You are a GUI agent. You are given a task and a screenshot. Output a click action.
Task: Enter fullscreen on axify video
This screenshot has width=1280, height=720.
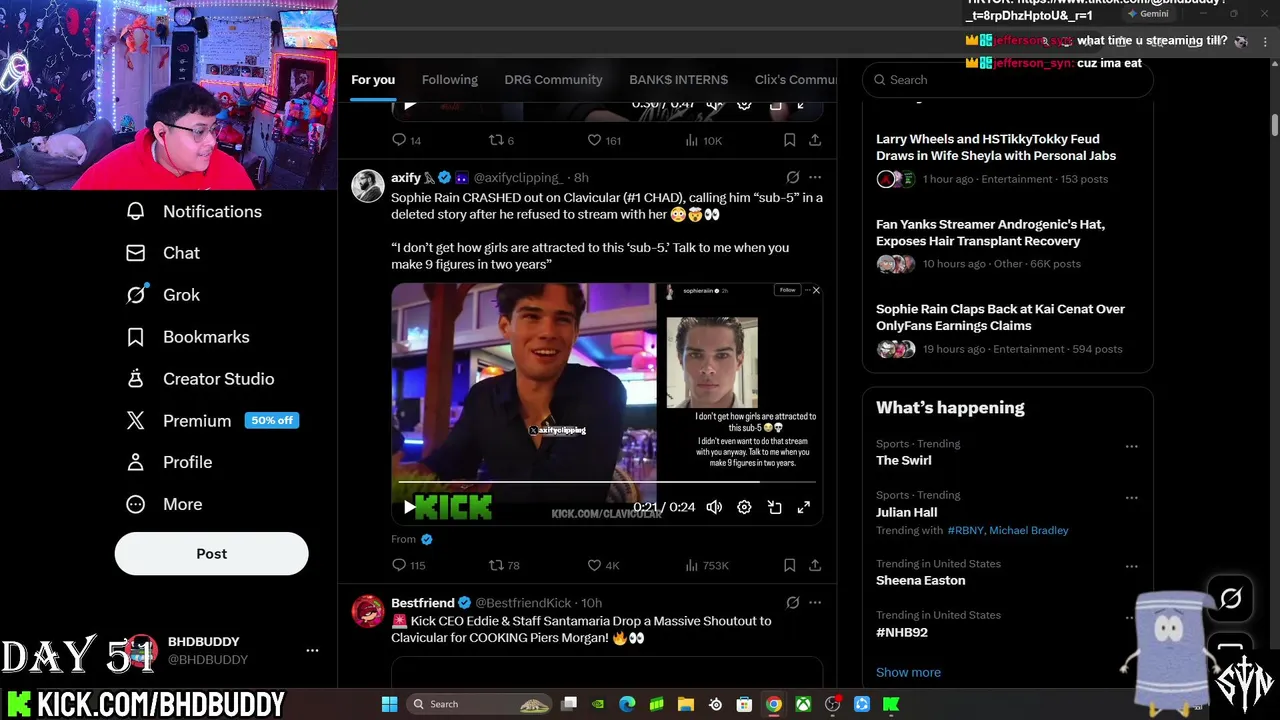pos(803,507)
